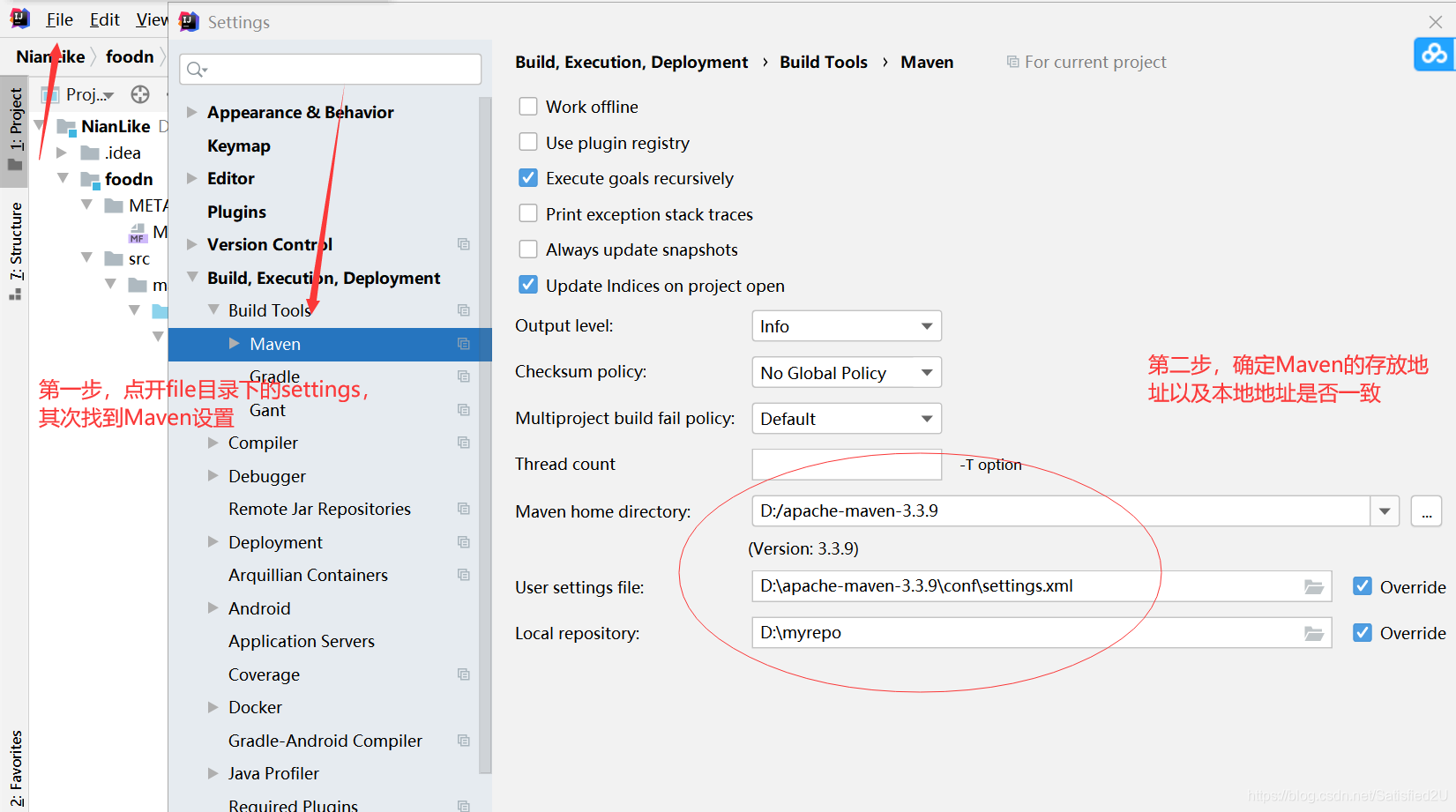Click the IntelliJ logo in Settings title bar
The width and height of the screenshot is (1456, 812).
189,21
